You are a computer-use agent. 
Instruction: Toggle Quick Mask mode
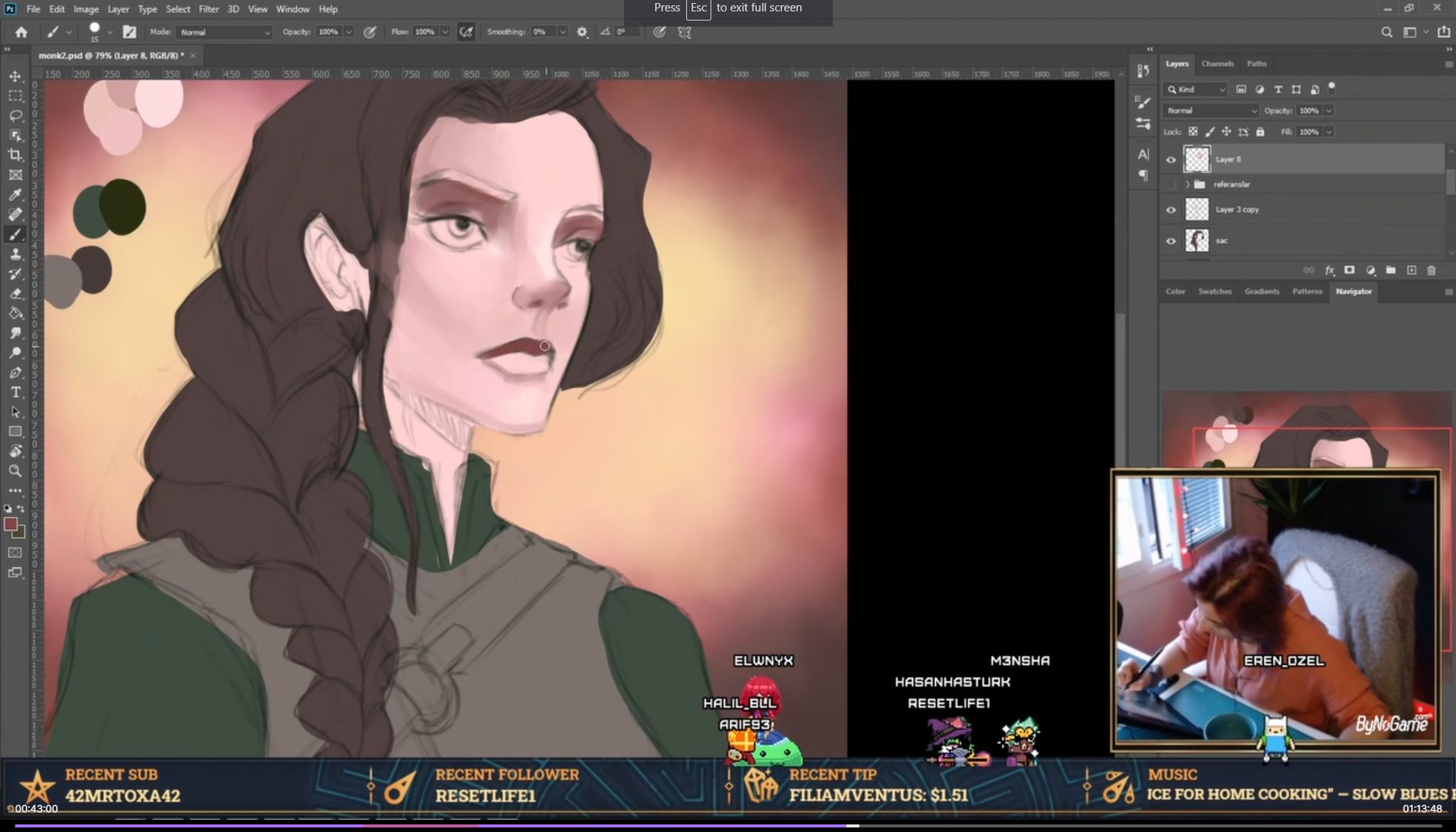[14, 553]
